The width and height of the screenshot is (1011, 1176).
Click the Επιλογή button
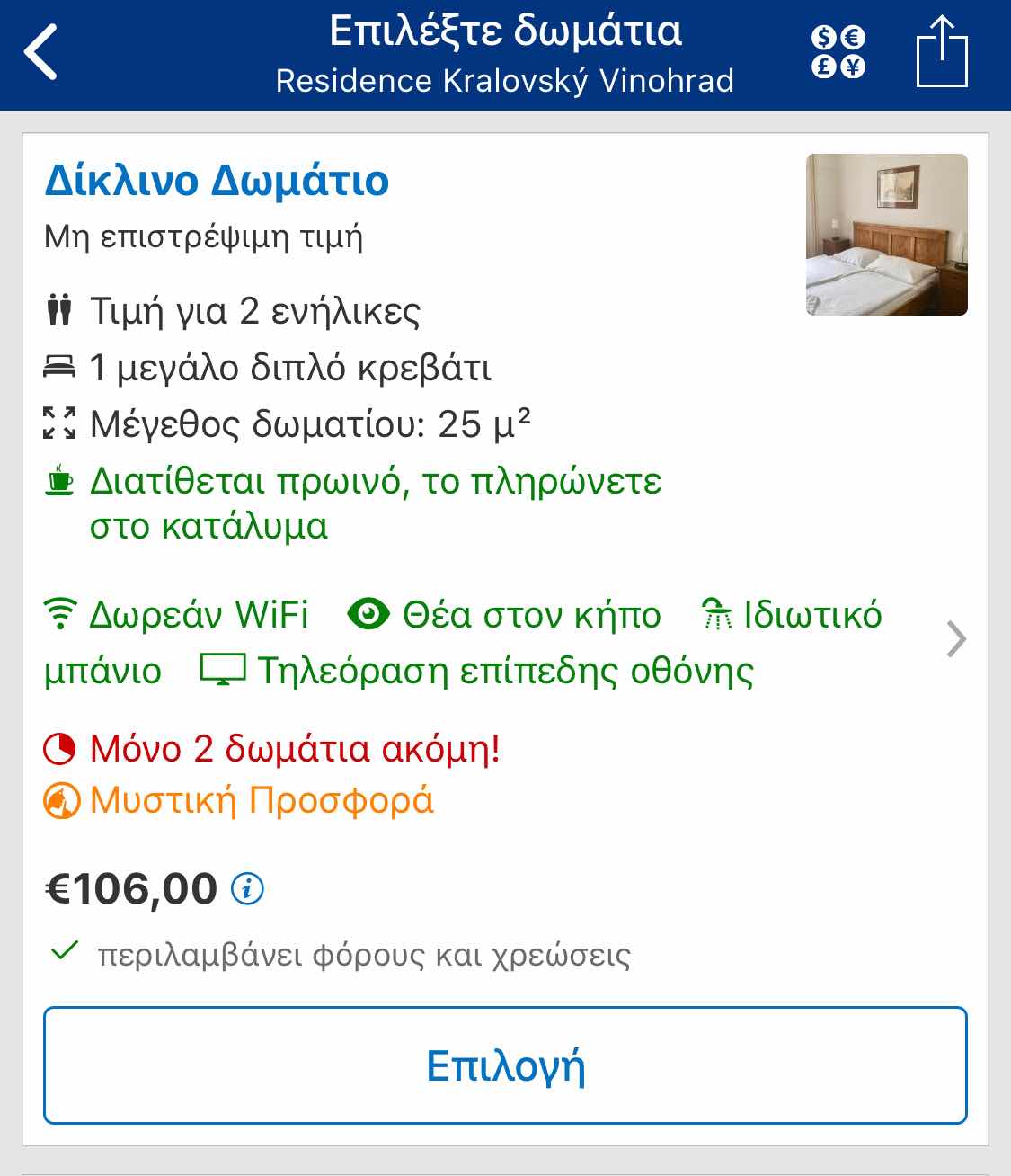tap(505, 1065)
